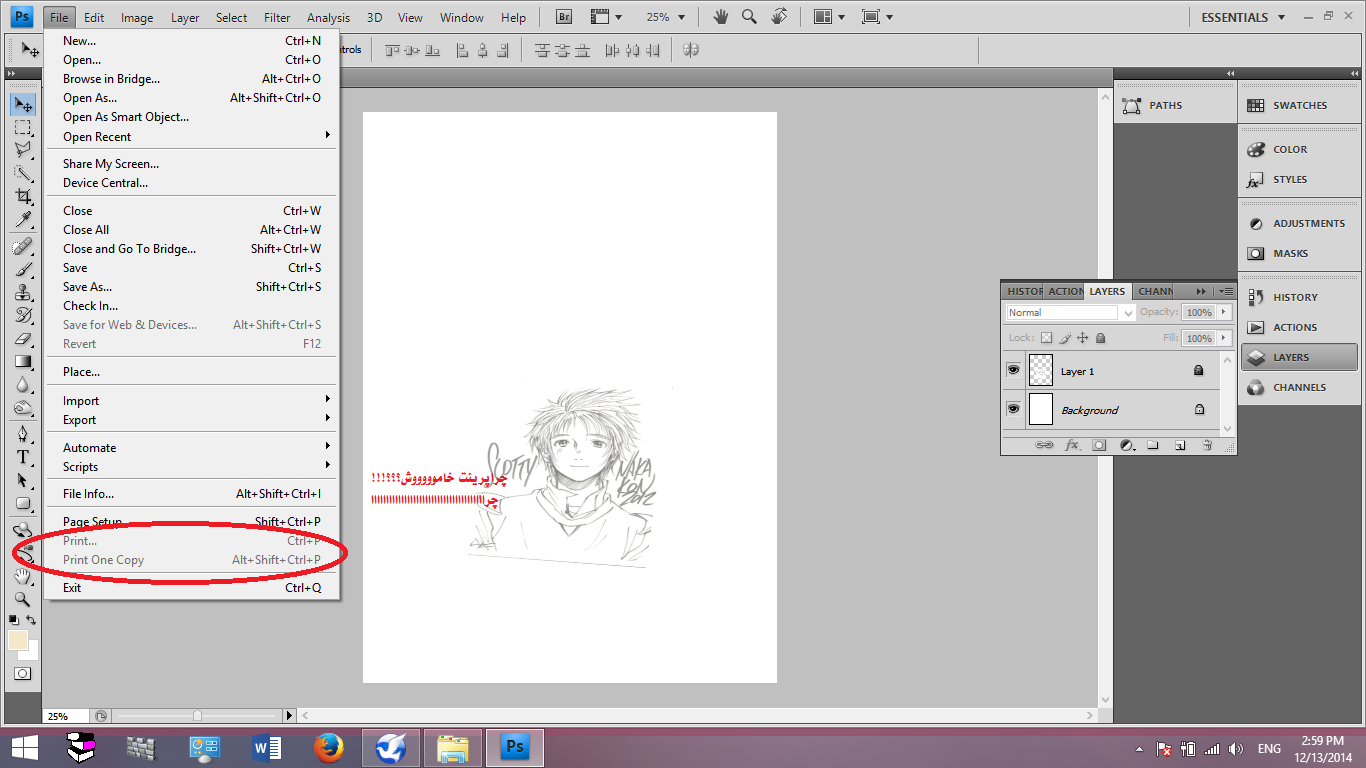Create new adjustment layer dropdown icon

[1126, 445]
